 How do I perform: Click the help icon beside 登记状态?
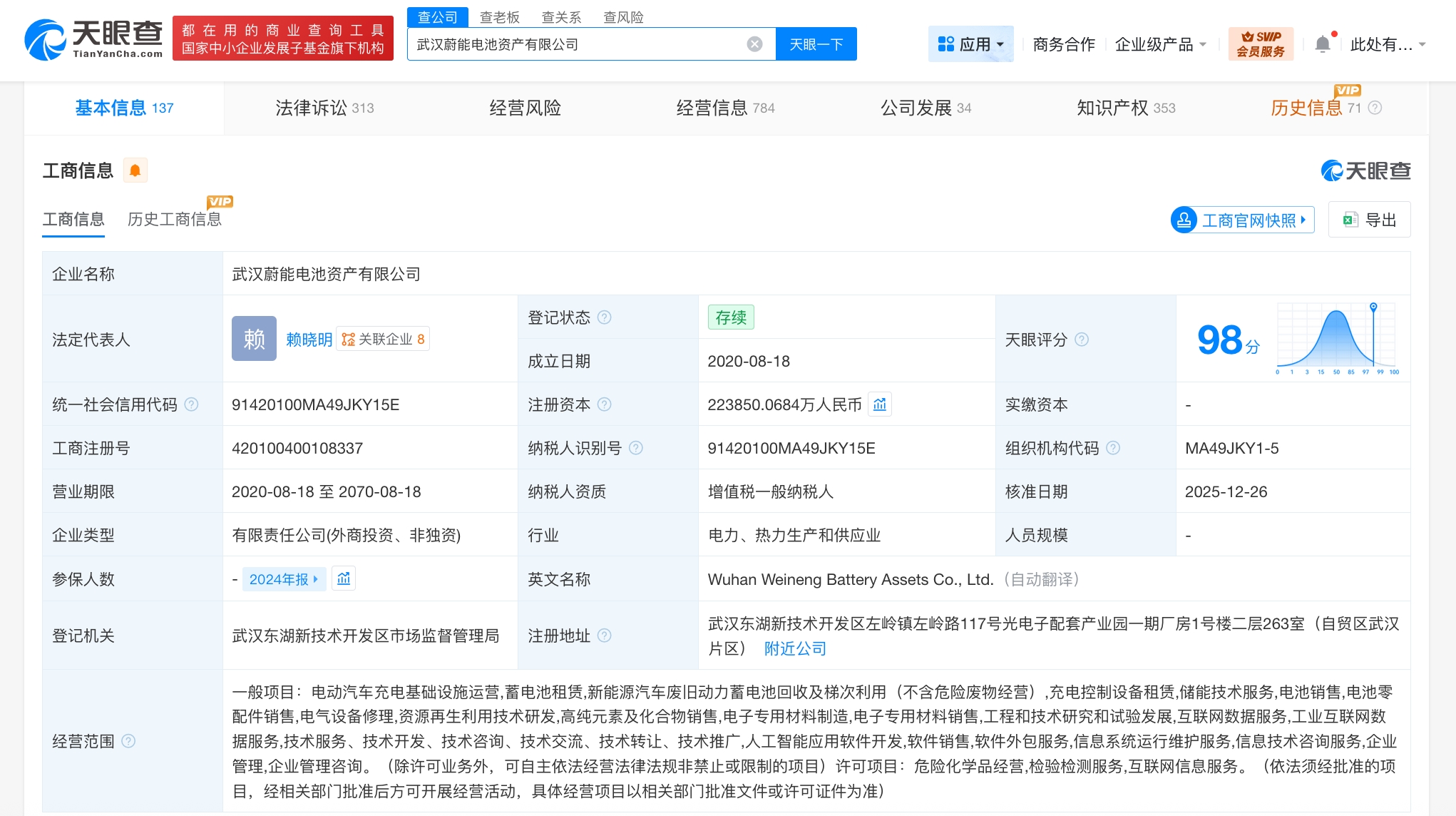(604, 317)
